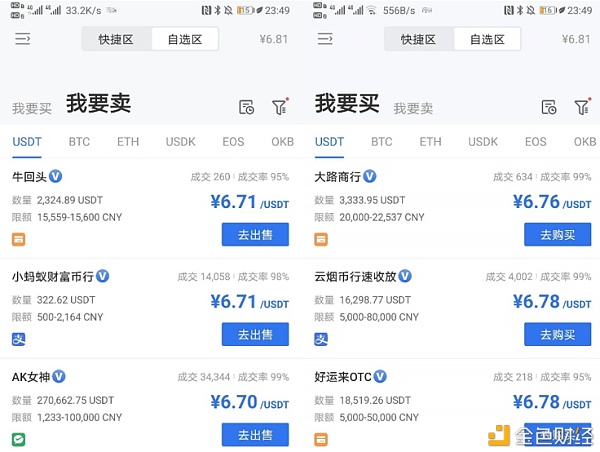
Task: Select 我要卖 heading on left screen
Action: click(x=99, y=103)
